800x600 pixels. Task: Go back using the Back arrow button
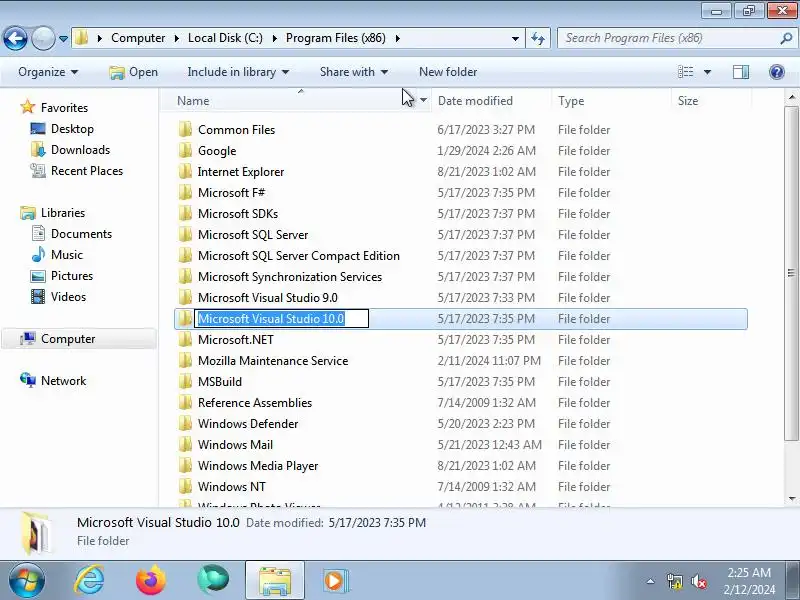[15, 38]
